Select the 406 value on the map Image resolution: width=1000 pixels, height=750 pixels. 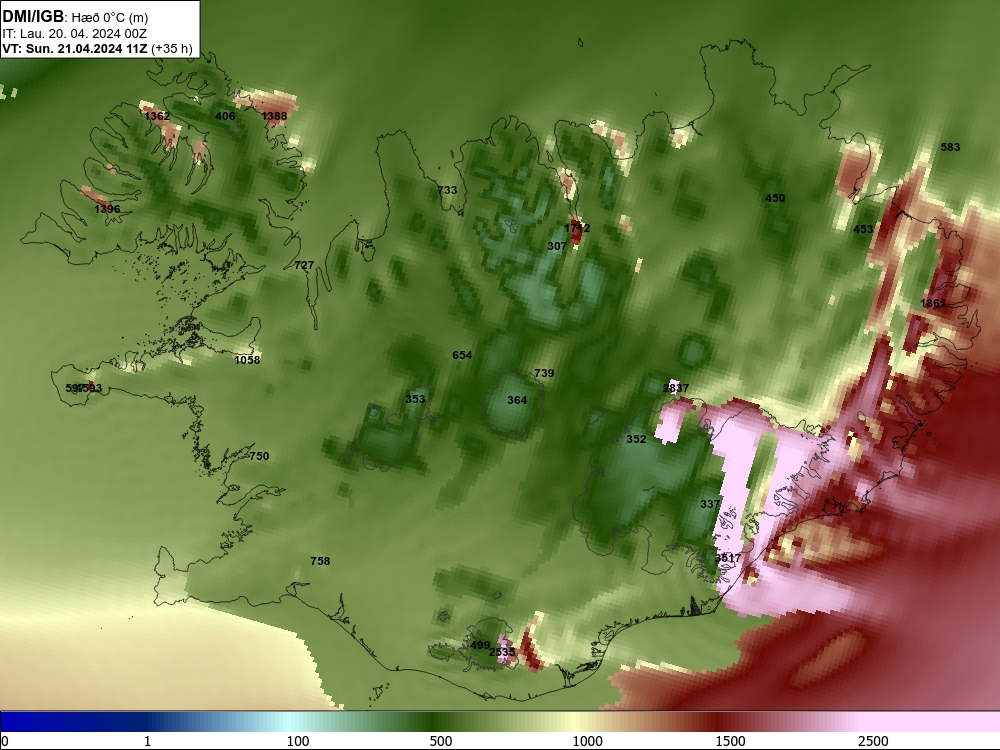225,116
